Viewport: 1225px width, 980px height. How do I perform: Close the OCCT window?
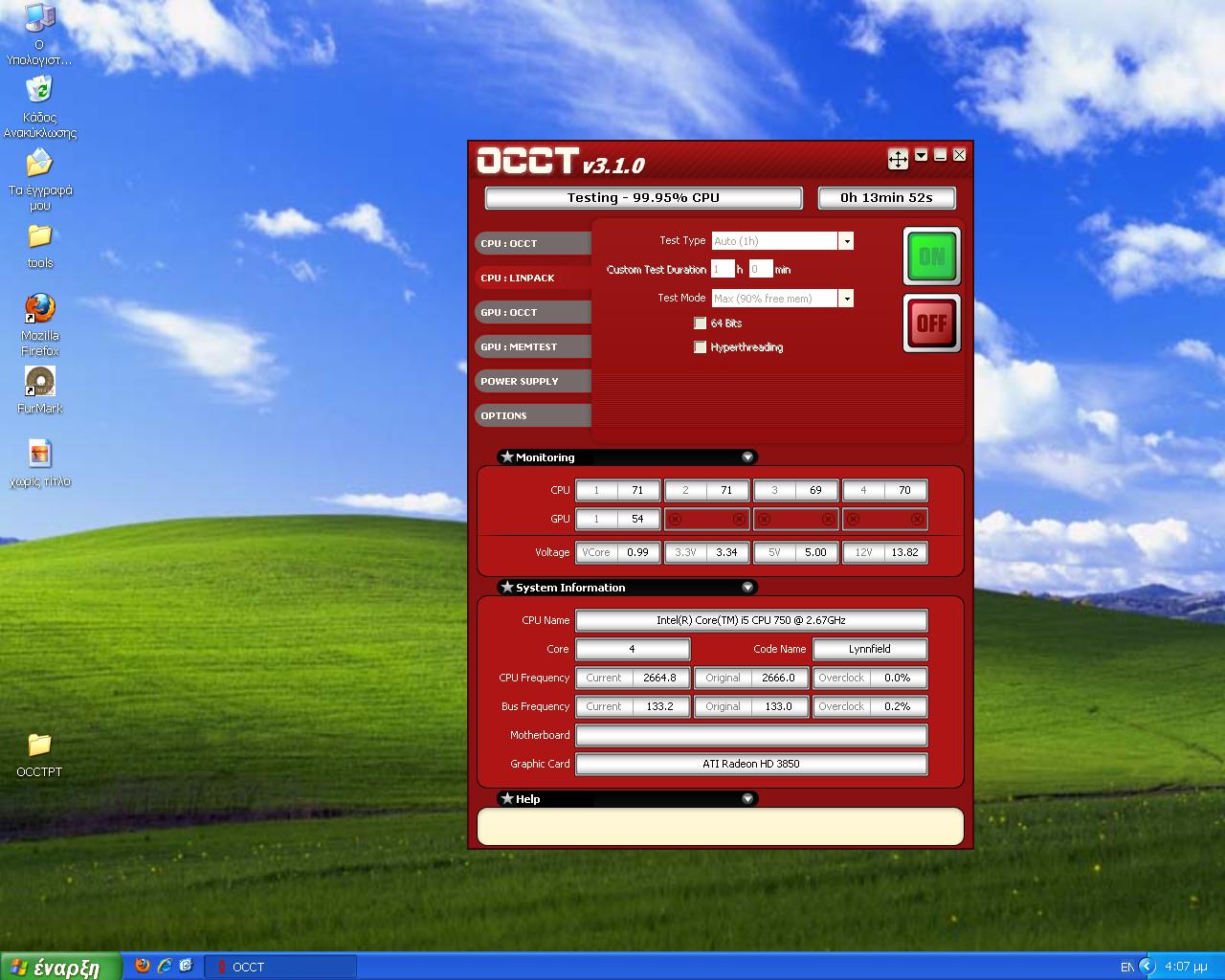point(959,155)
